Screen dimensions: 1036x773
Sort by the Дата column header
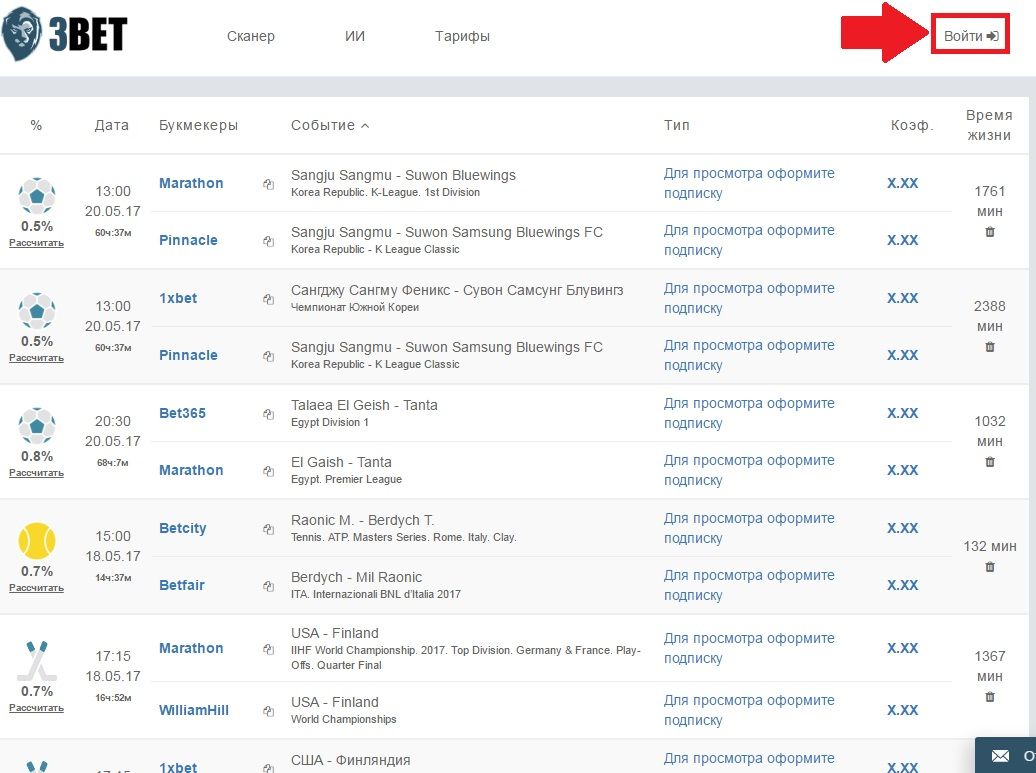pos(112,125)
